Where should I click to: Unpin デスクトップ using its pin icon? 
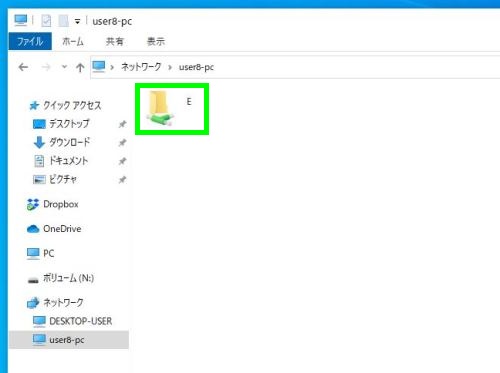point(122,124)
